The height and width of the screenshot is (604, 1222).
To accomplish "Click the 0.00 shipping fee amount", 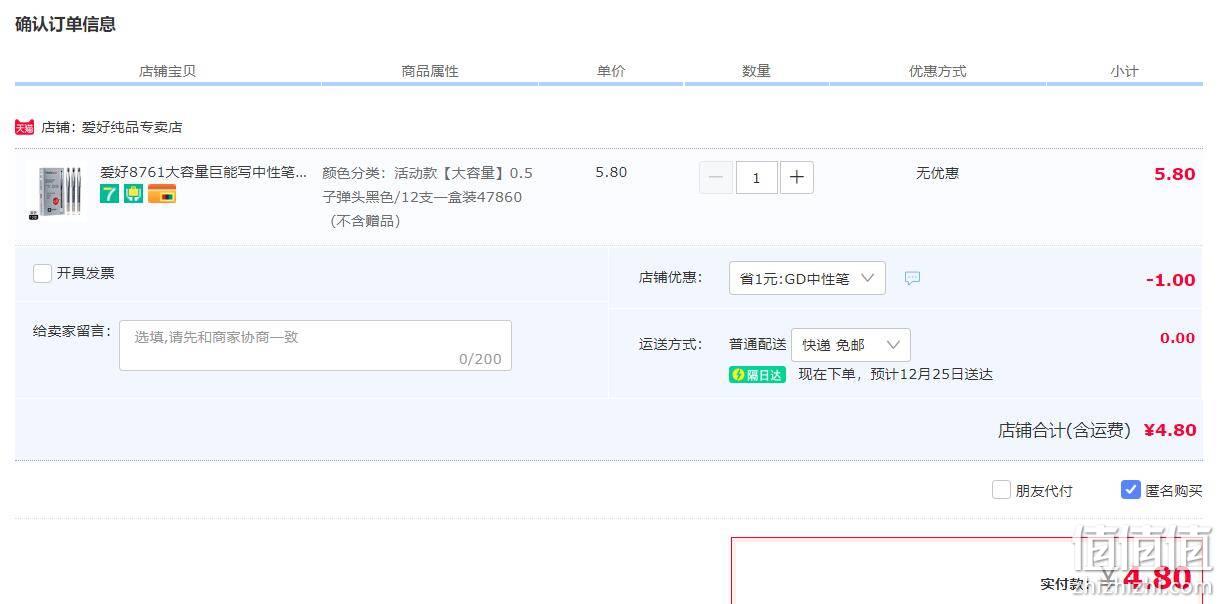I will 1178,338.
